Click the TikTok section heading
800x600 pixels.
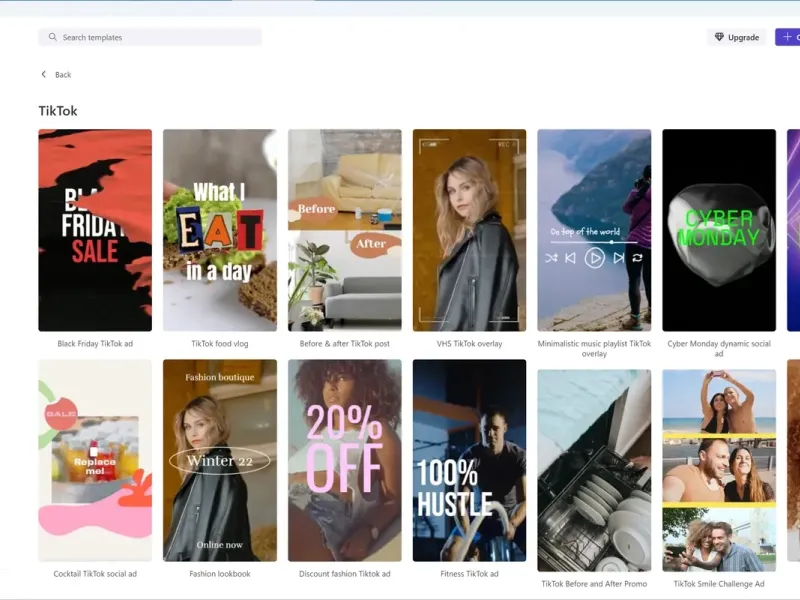point(58,111)
